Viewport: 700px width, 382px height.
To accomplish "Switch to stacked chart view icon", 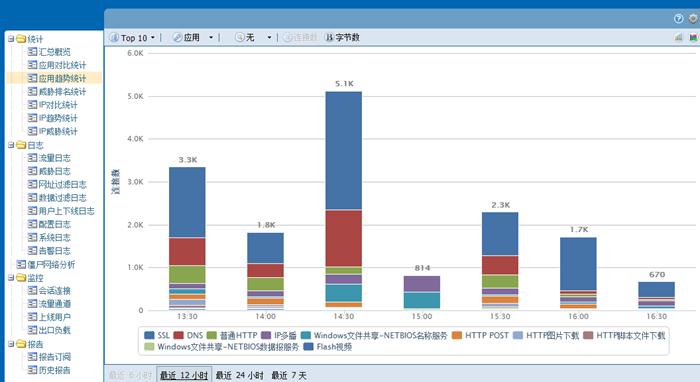I will 693,37.
